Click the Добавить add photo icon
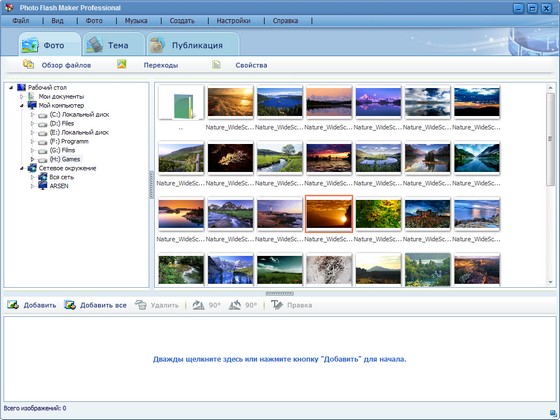This screenshot has height=420, width=560. click(13, 305)
